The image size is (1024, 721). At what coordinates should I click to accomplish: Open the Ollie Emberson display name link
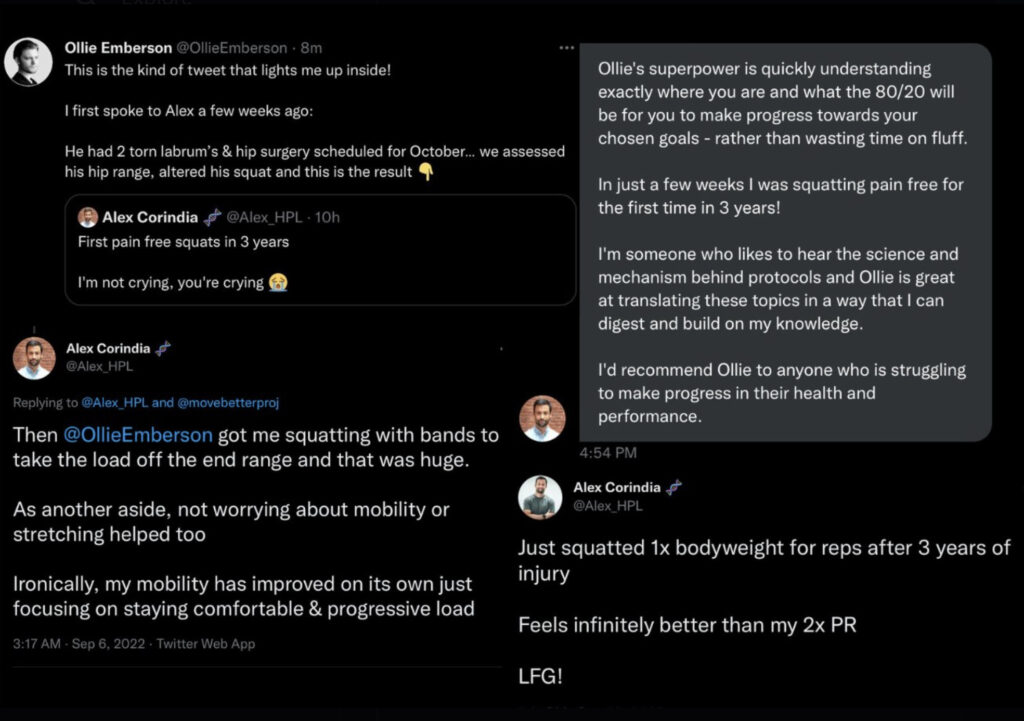118,47
